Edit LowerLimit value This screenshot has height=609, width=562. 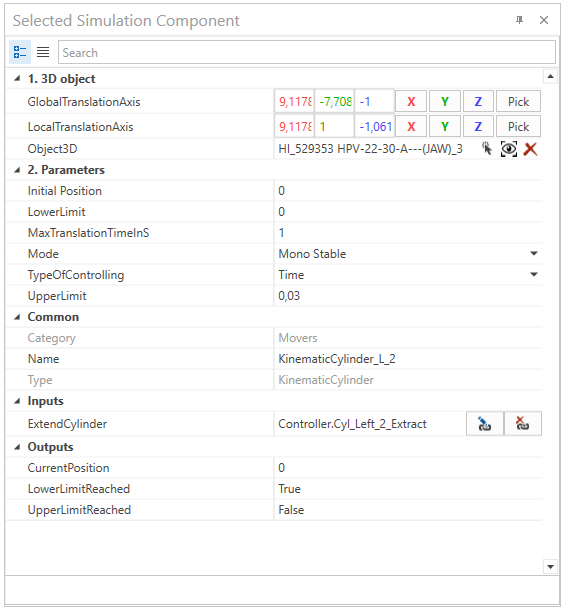[408, 212]
